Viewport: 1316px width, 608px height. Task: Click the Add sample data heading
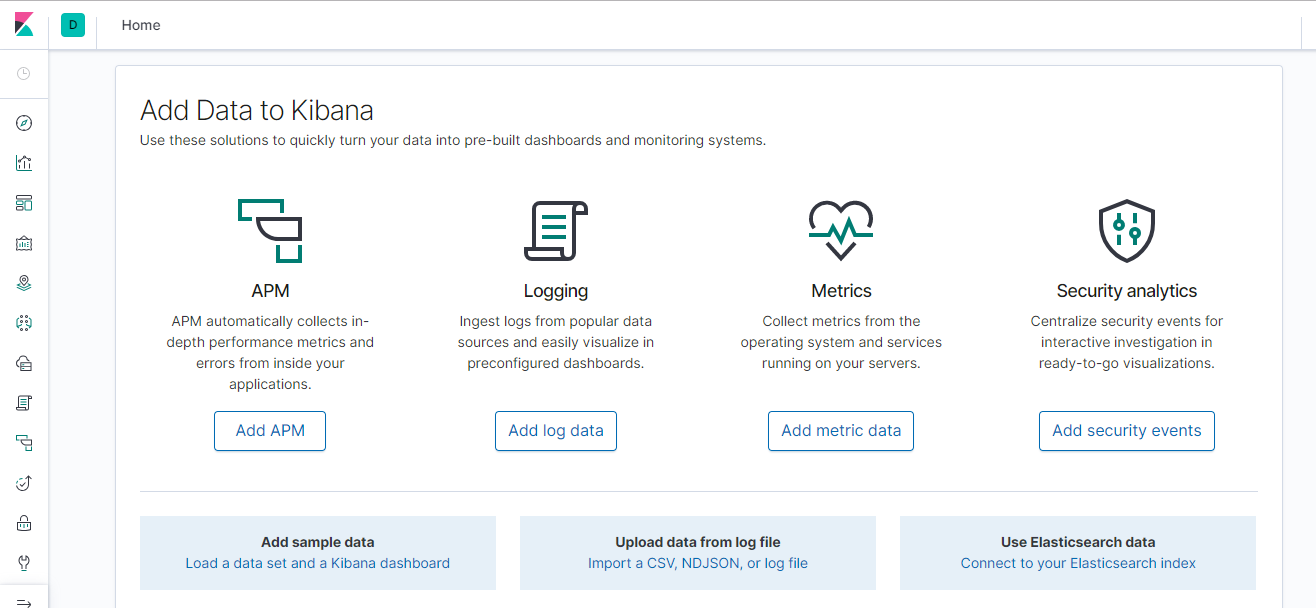coord(318,542)
